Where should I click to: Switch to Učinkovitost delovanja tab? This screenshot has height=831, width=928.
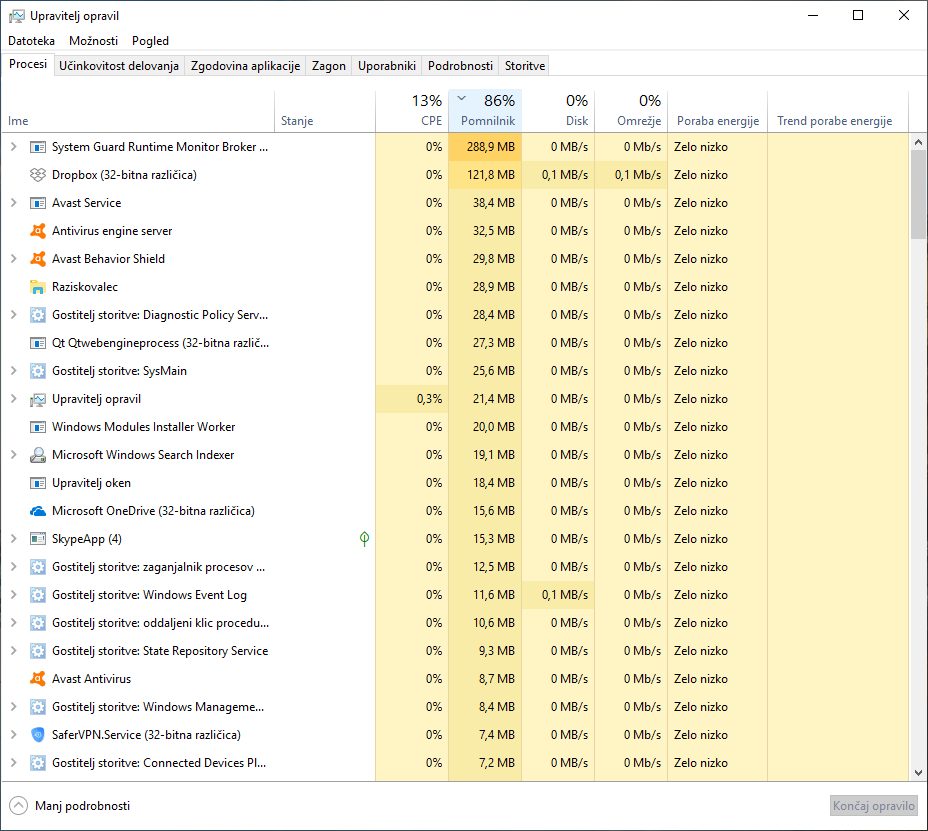click(119, 66)
